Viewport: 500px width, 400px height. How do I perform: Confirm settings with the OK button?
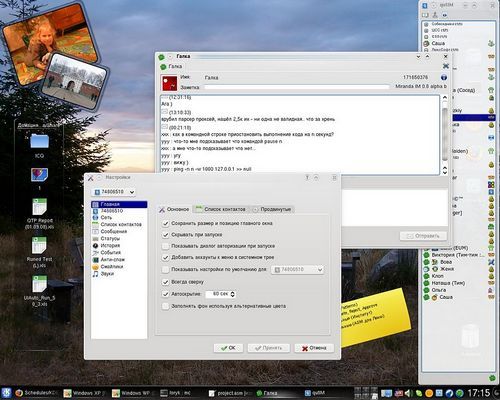click(x=228, y=348)
